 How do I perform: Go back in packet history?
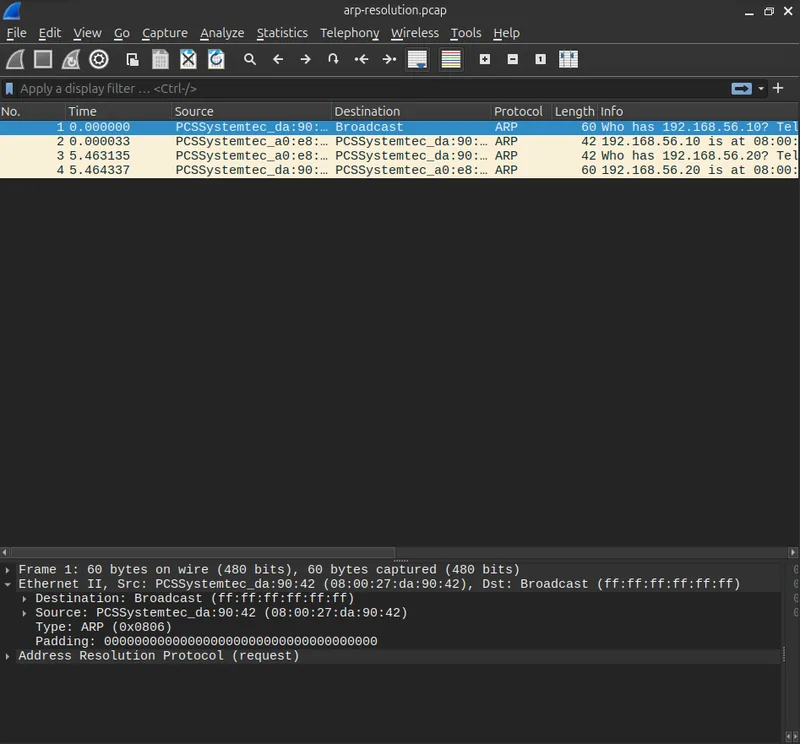coord(278,59)
